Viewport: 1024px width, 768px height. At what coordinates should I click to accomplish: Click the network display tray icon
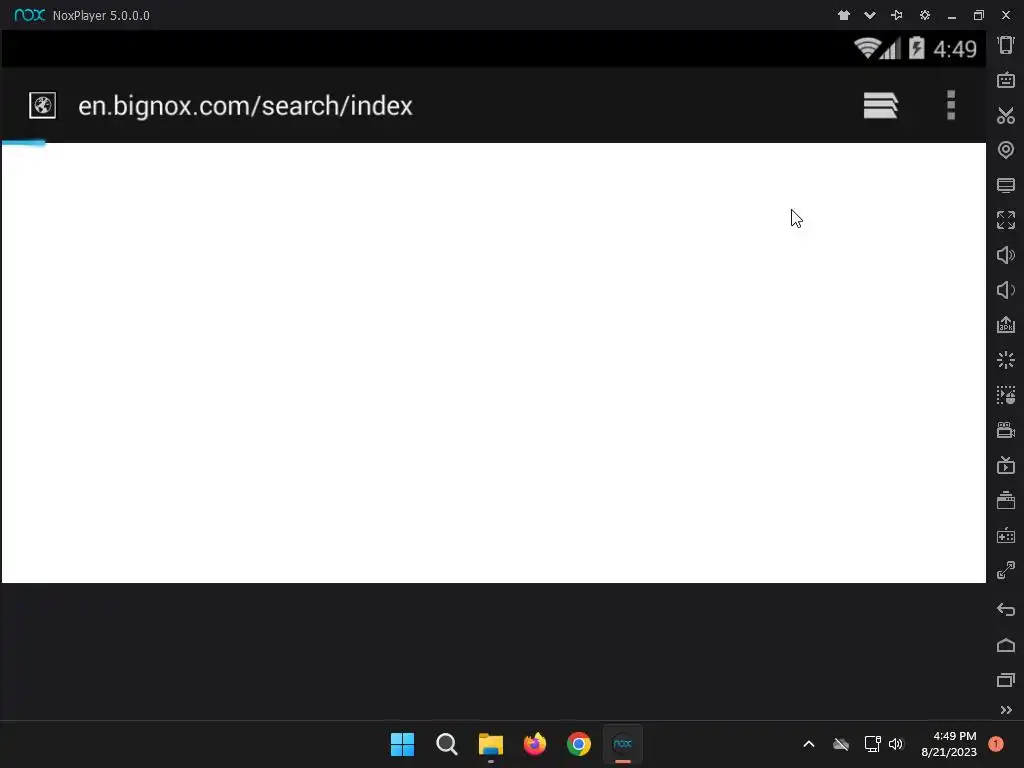(x=872, y=744)
